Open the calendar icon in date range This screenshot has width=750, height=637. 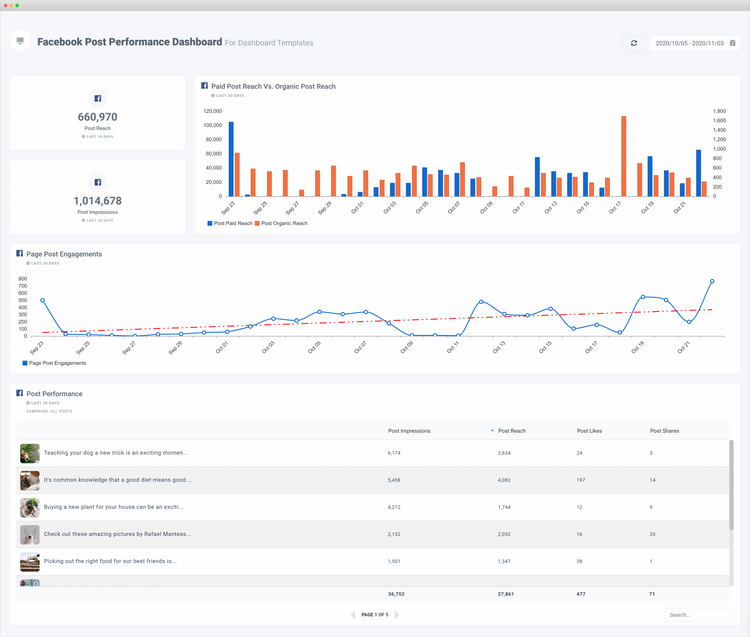point(732,43)
